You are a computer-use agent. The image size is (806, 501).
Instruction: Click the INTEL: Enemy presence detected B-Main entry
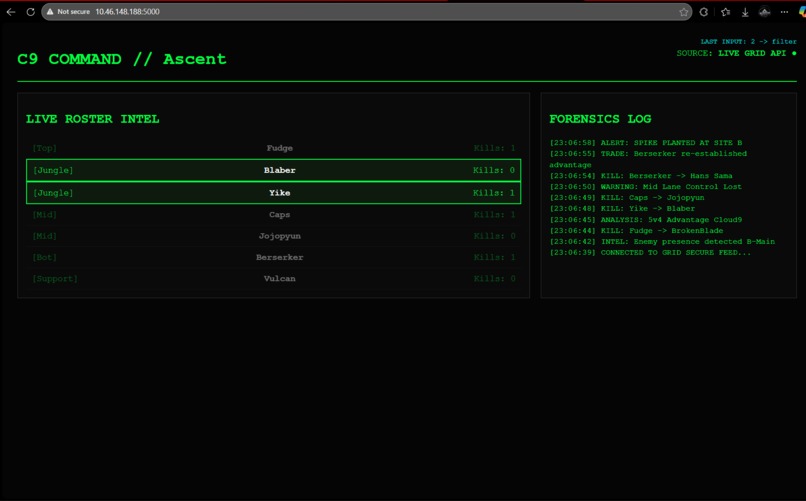click(x=662, y=242)
